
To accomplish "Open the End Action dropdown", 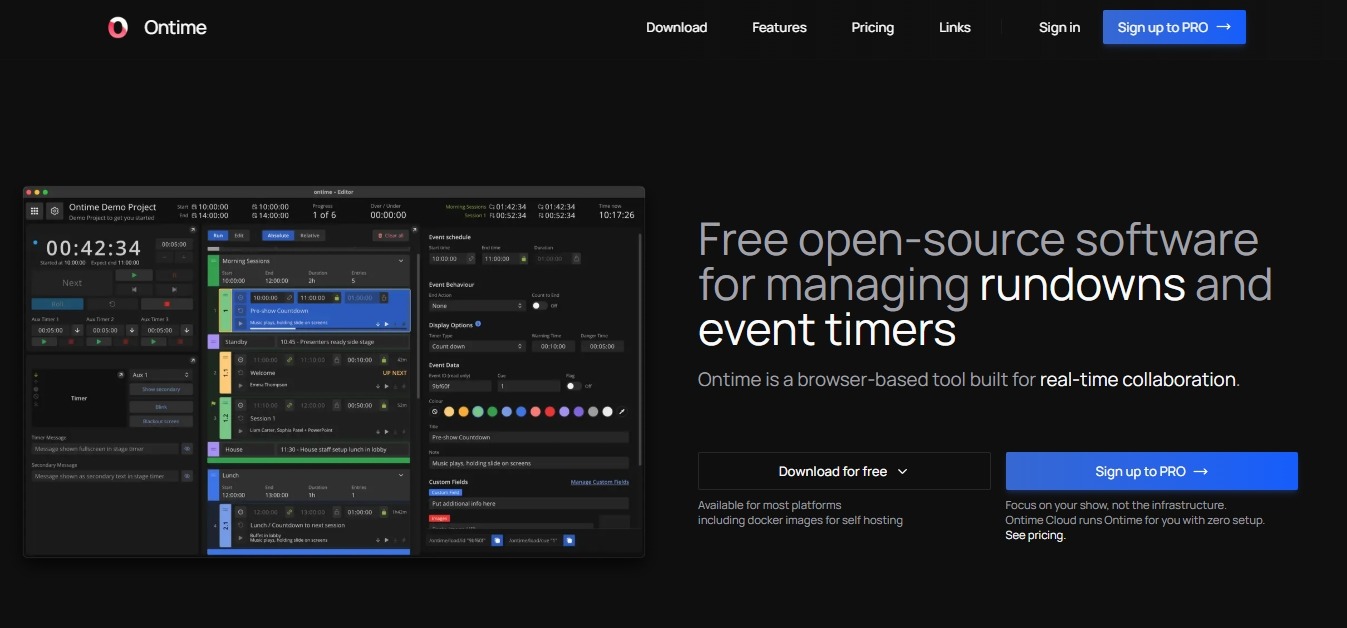I will coord(476,305).
